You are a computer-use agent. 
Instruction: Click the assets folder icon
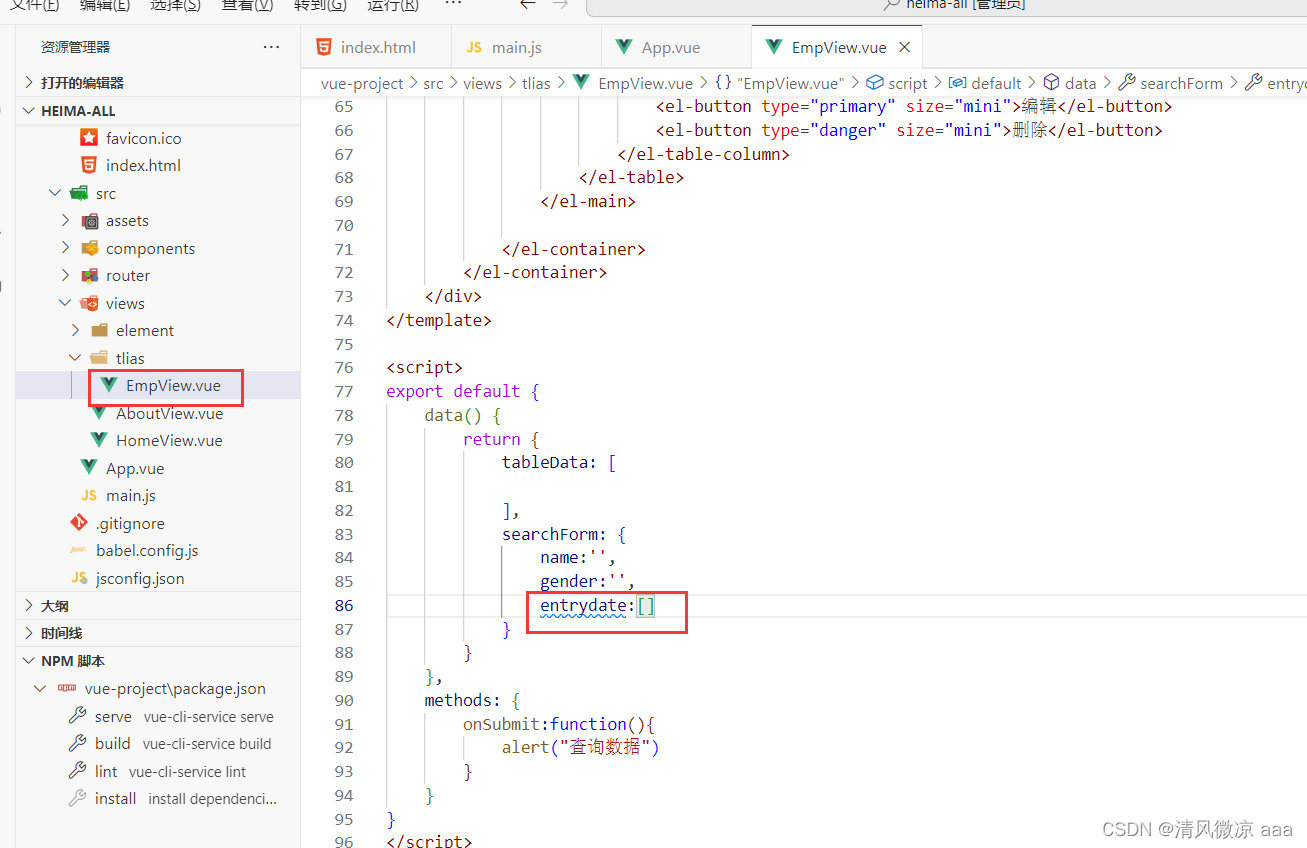pos(89,221)
